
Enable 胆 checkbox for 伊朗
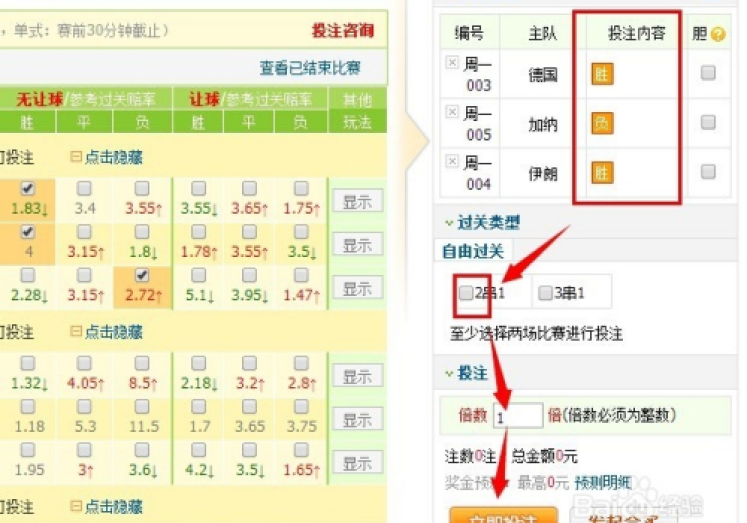coord(708,171)
